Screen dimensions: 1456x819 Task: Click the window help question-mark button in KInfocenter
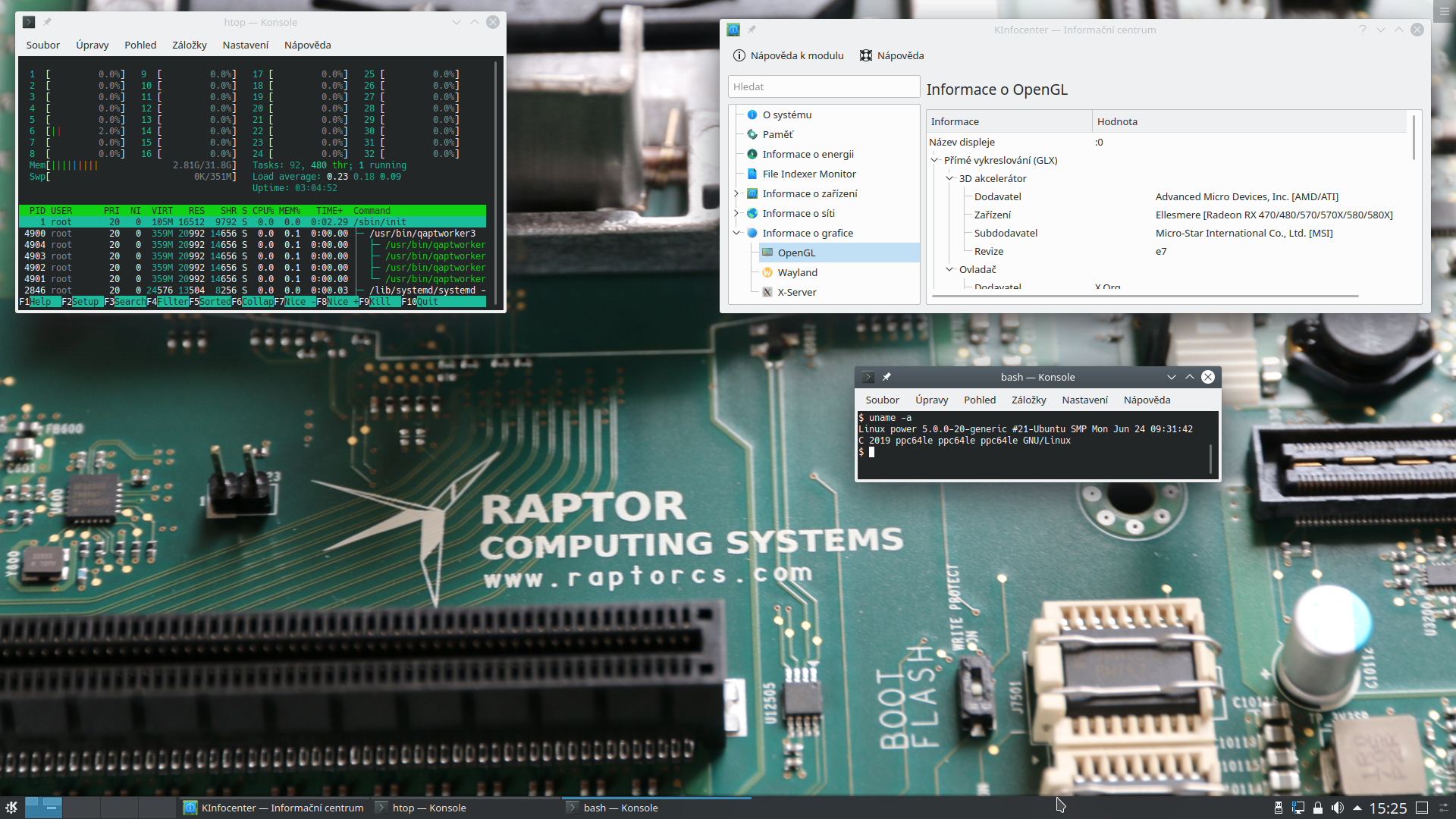tap(1363, 30)
